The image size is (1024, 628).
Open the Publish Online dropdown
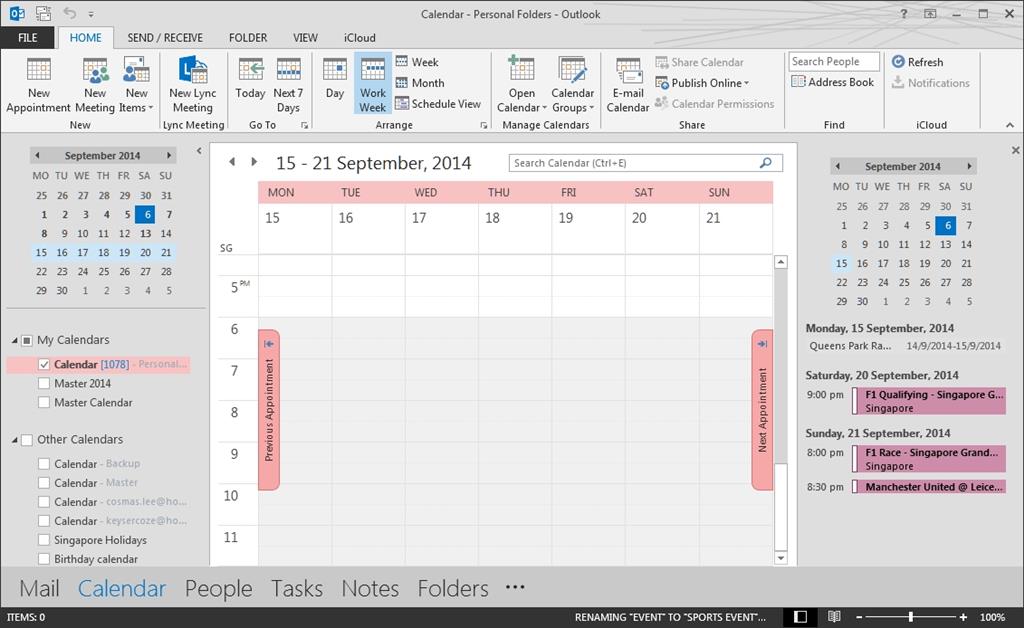pos(702,83)
